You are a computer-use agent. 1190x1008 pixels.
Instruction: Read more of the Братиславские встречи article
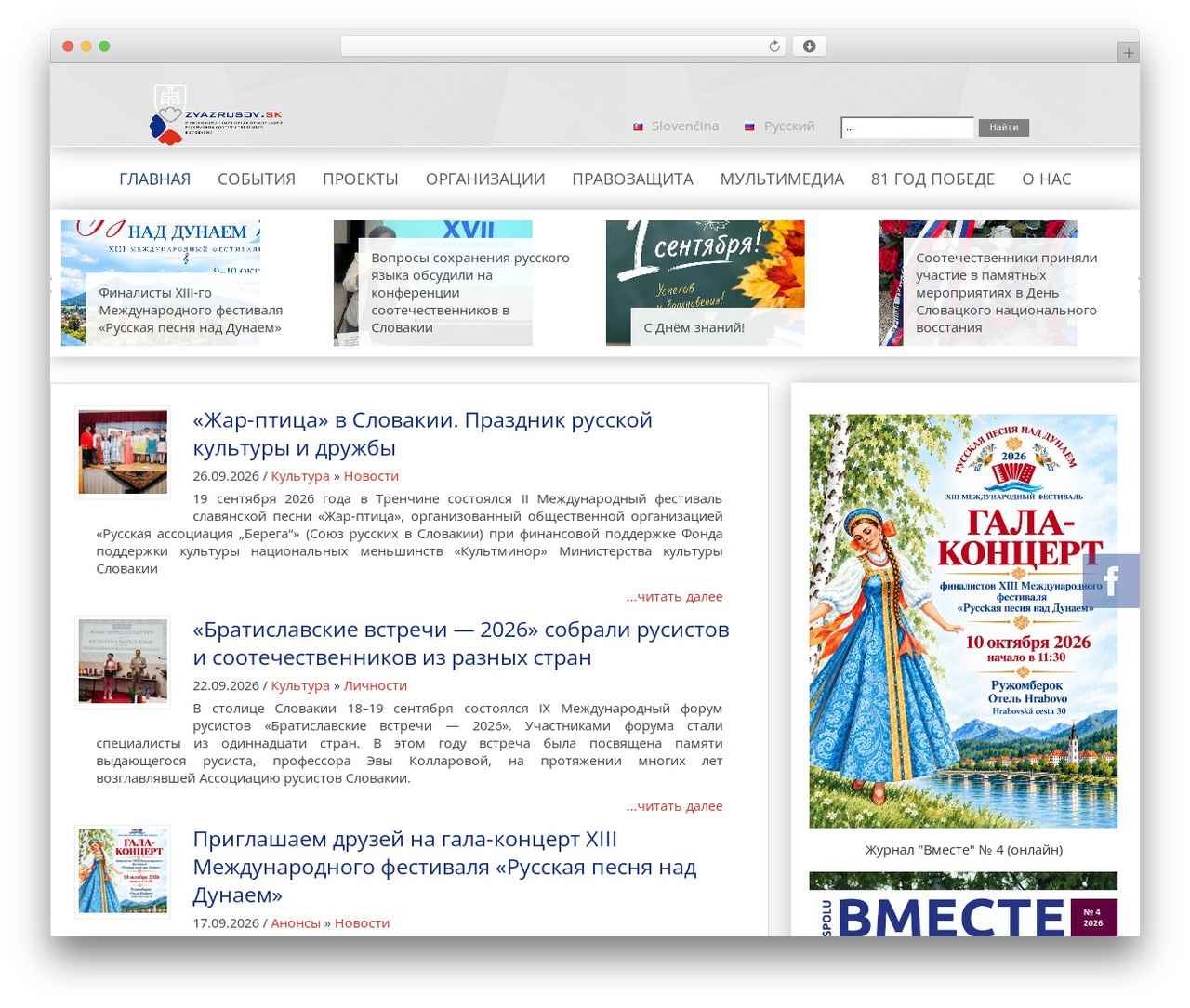(x=674, y=806)
